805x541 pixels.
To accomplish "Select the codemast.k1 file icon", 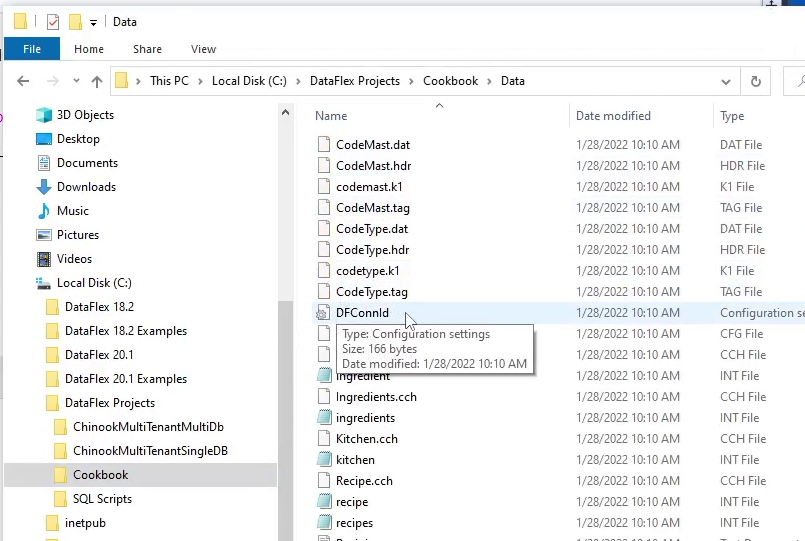I will 323,187.
